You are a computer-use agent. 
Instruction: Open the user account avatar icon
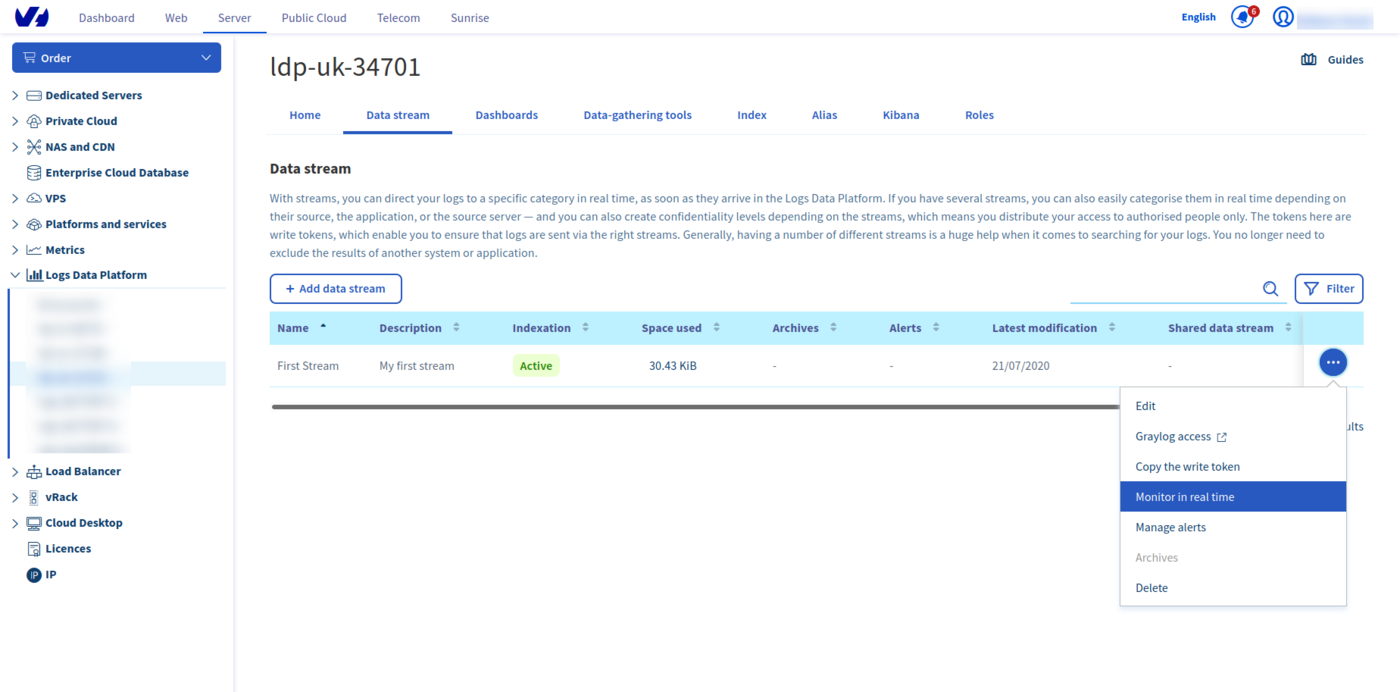click(x=1283, y=17)
